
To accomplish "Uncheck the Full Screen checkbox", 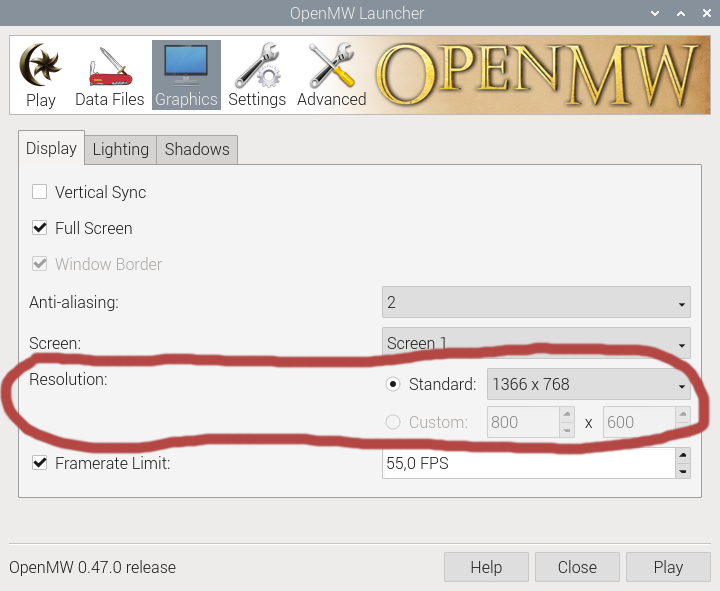I will pos(39,227).
